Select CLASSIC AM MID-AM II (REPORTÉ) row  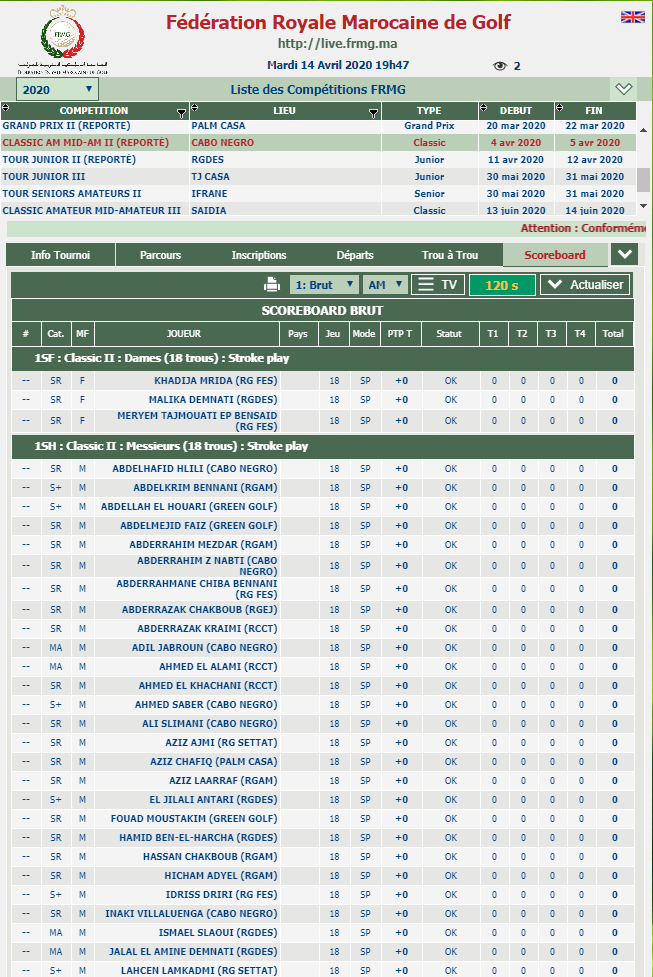click(x=318, y=142)
